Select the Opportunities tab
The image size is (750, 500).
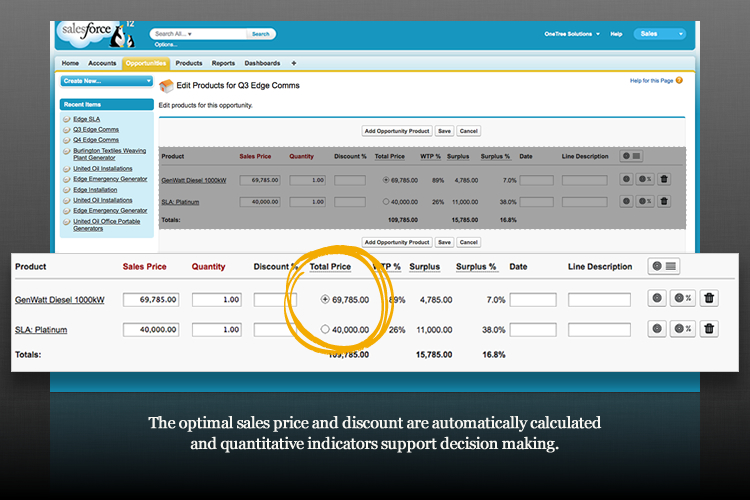tap(146, 63)
